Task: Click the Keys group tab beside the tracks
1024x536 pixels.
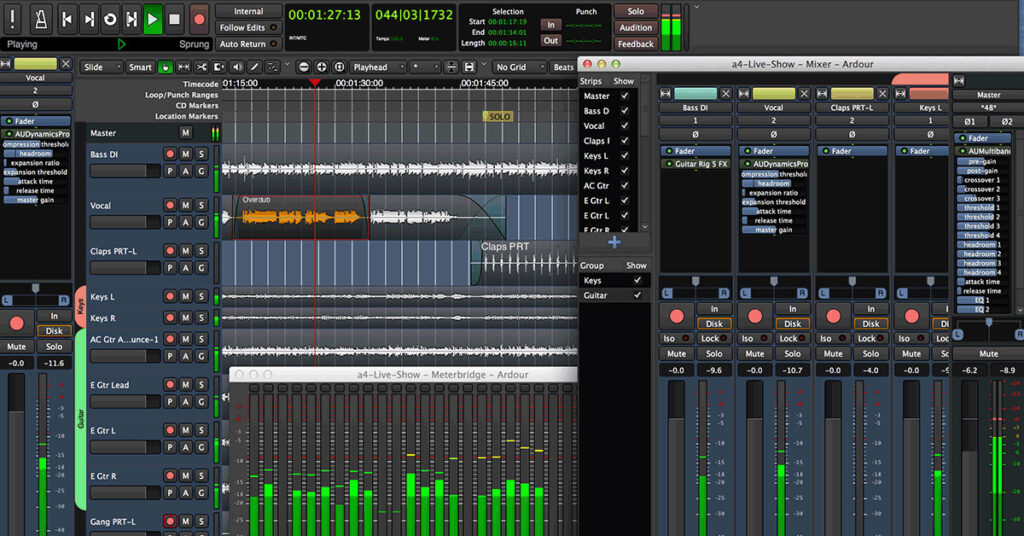Action: pos(81,308)
